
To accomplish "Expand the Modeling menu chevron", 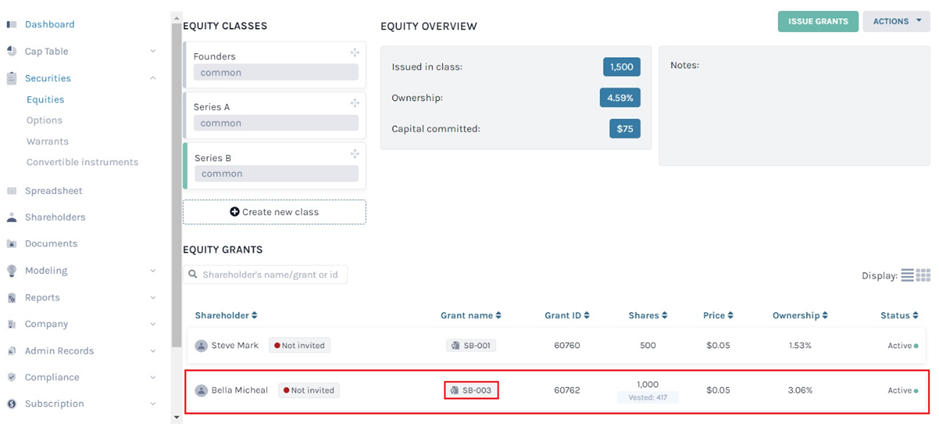I will click(153, 271).
